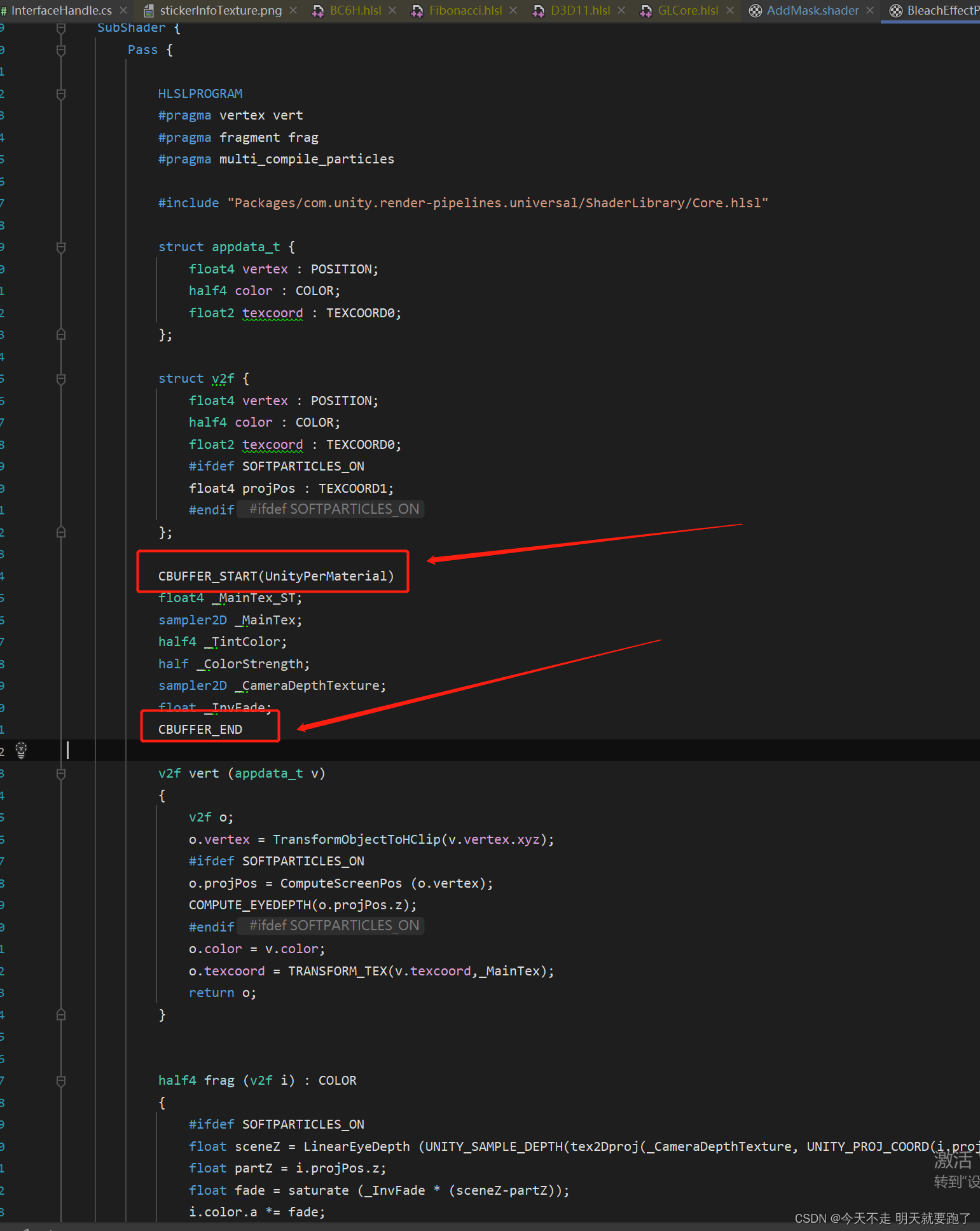Viewport: 980px width, 1231px height.
Task: Close the Fibonacci.hlsl tab
Action: click(513, 11)
